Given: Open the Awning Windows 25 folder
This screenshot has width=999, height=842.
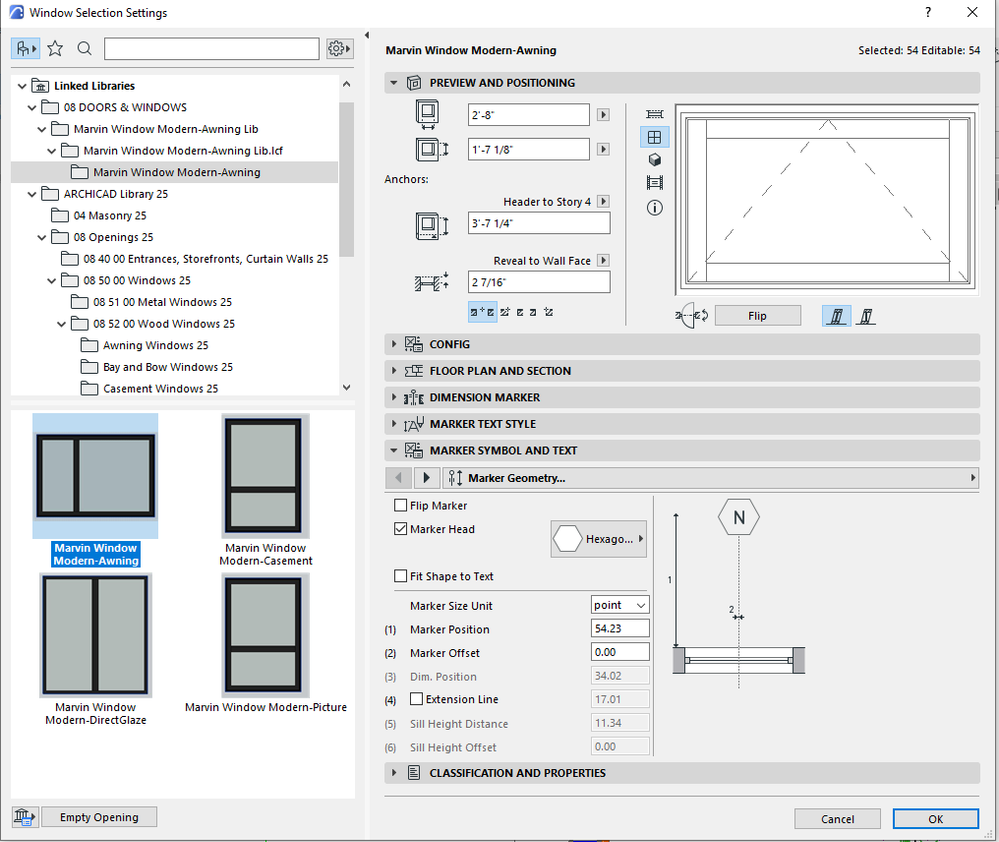Looking at the screenshot, I should pyautogui.click(x=155, y=345).
